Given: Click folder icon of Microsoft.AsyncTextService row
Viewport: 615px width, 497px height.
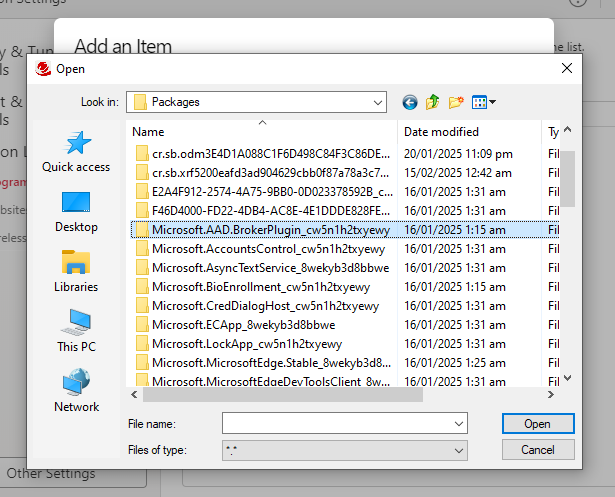Looking at the screenshot, I should (x=142, y=268).
